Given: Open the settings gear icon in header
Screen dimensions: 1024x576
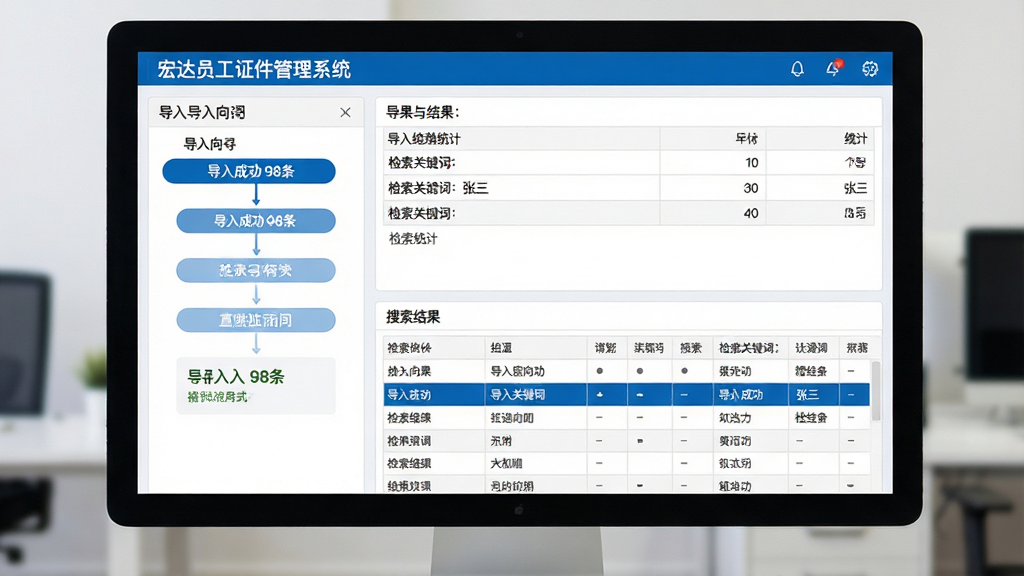Looking at the screenshot, I should pyautogui.click(x=870, y=69).
